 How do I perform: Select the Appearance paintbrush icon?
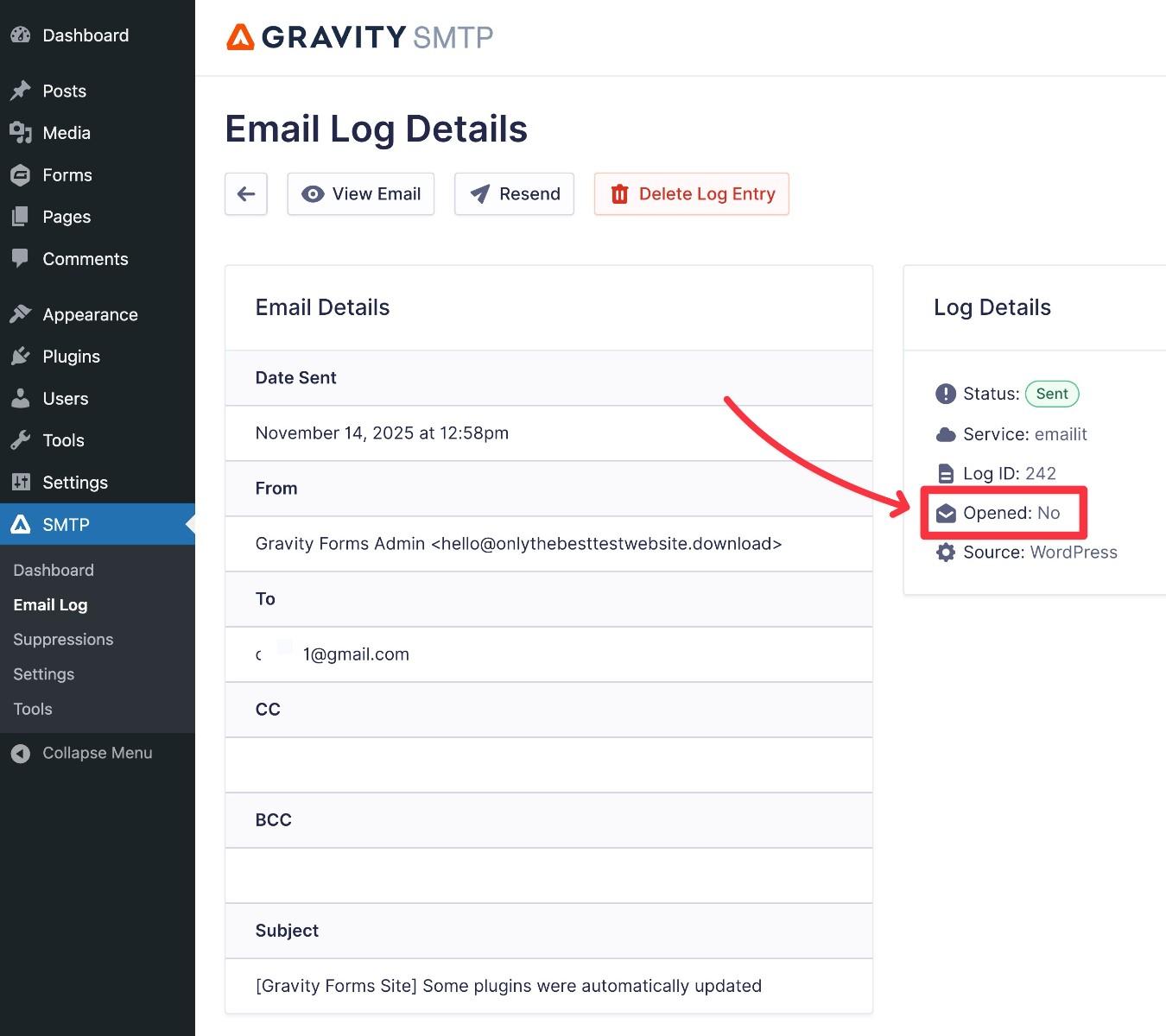(20, 314)
